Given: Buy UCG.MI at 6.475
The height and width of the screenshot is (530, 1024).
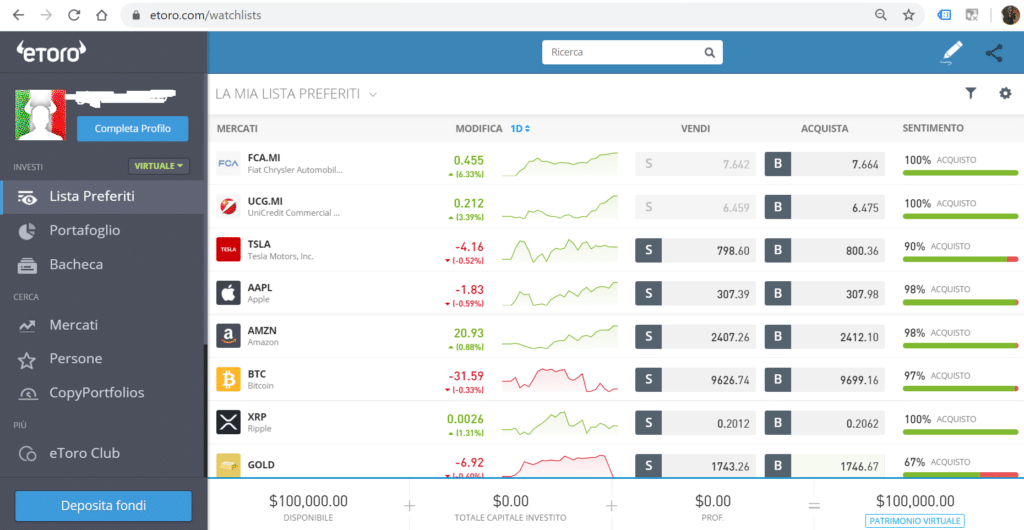Looking at the screenshot, I should pos(825,207).
